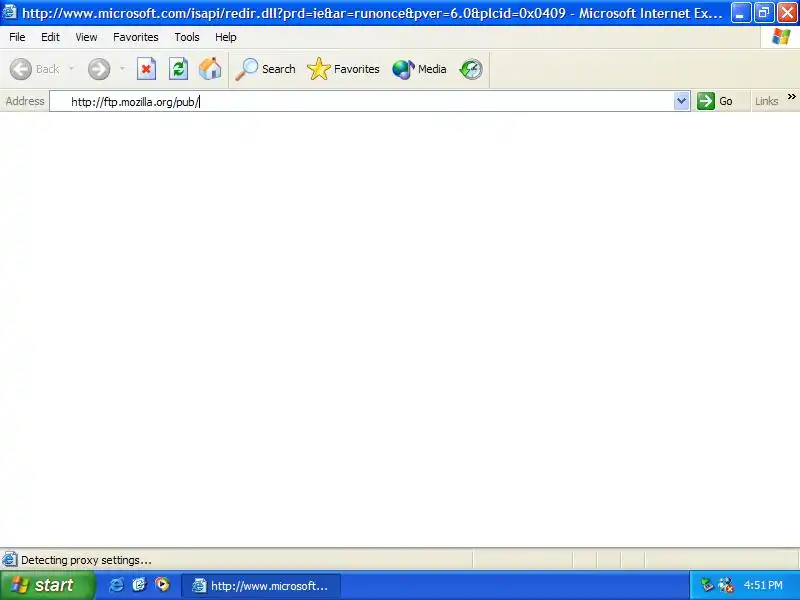Click the IE page icon in title bar

point(10,12)
